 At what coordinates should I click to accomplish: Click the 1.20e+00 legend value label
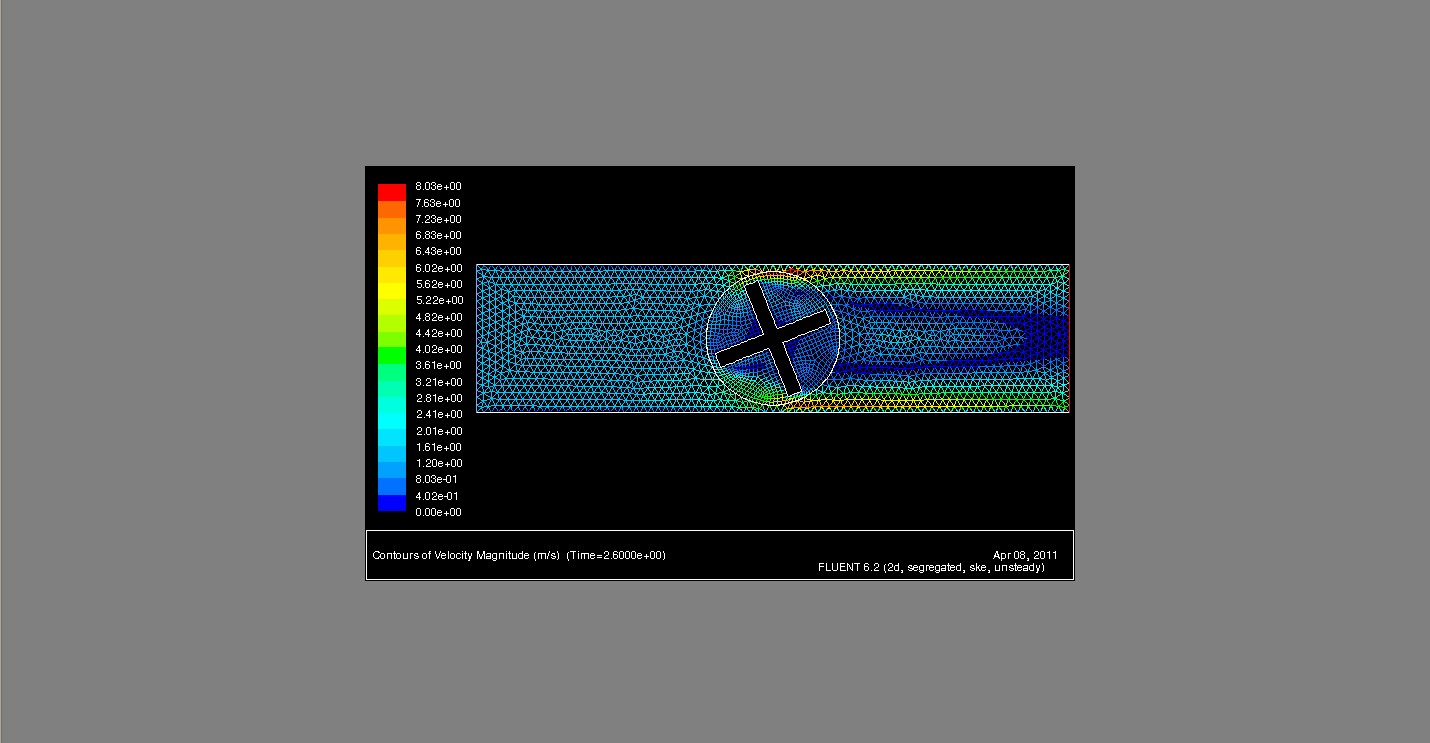(x=437, y=463)
